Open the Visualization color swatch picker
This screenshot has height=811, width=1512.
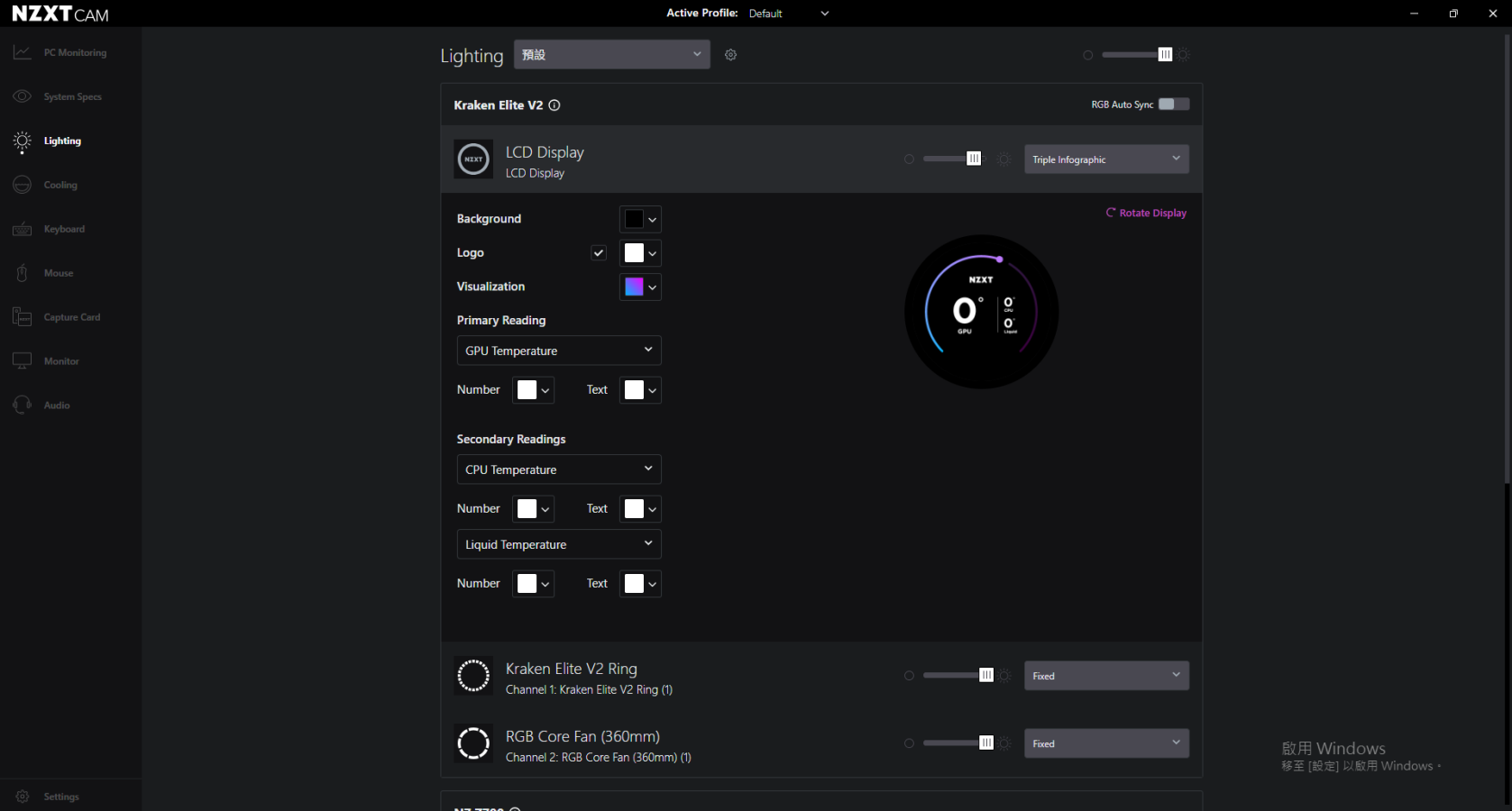[x=640, y=287]
